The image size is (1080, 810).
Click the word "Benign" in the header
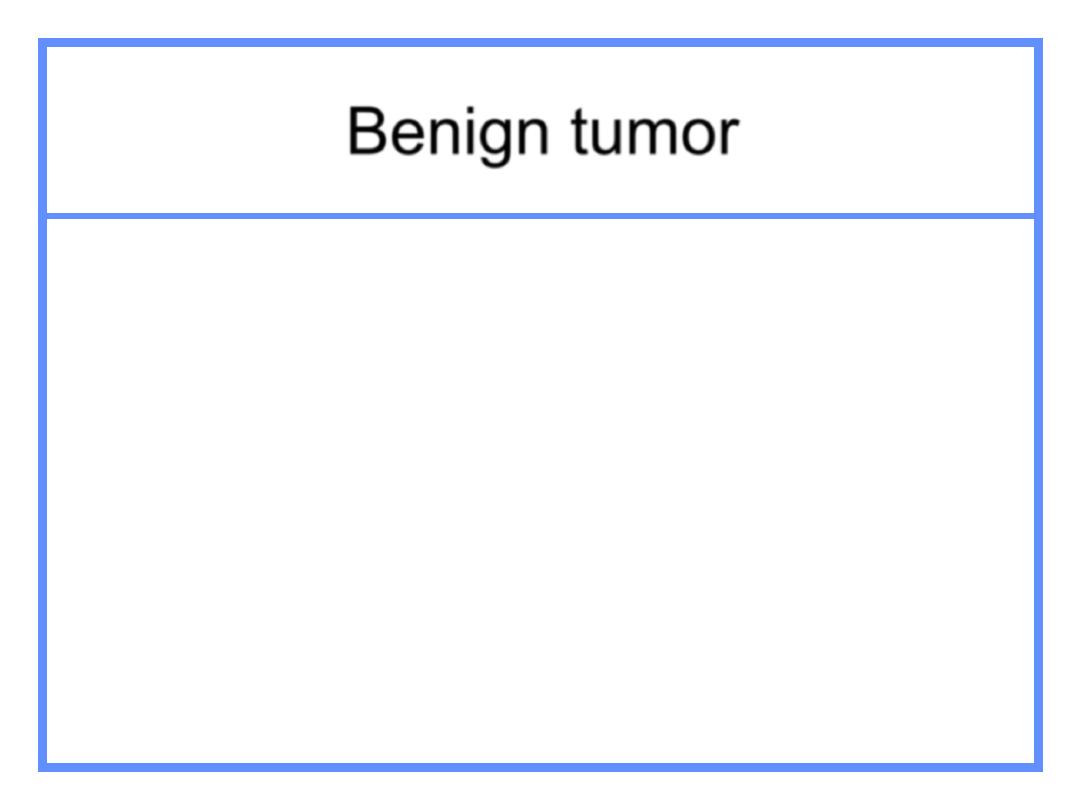point(448,133)
